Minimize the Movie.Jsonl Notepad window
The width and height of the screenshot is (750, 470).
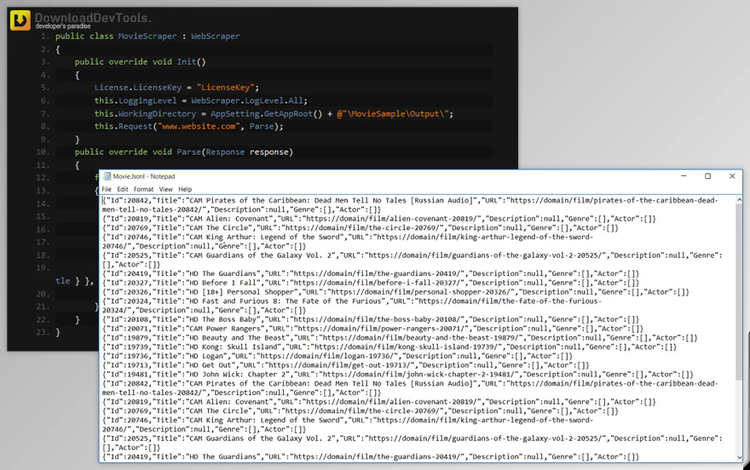[684, 176]
